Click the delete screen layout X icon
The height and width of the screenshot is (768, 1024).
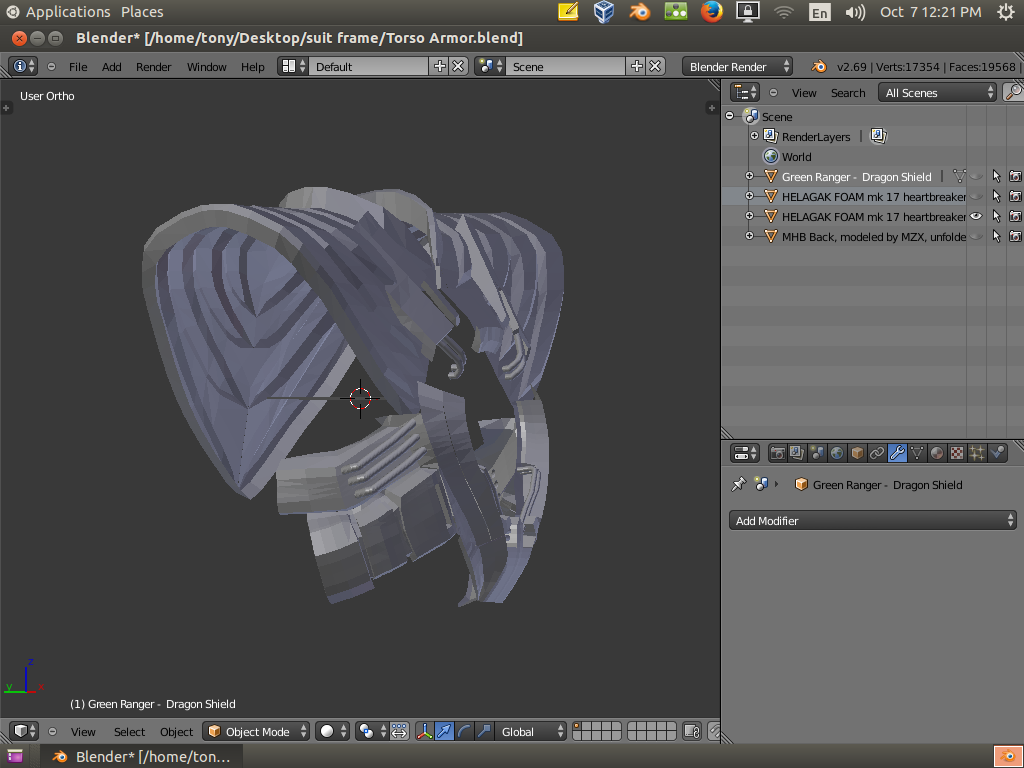pyautogui.click(x=458, y=66)
